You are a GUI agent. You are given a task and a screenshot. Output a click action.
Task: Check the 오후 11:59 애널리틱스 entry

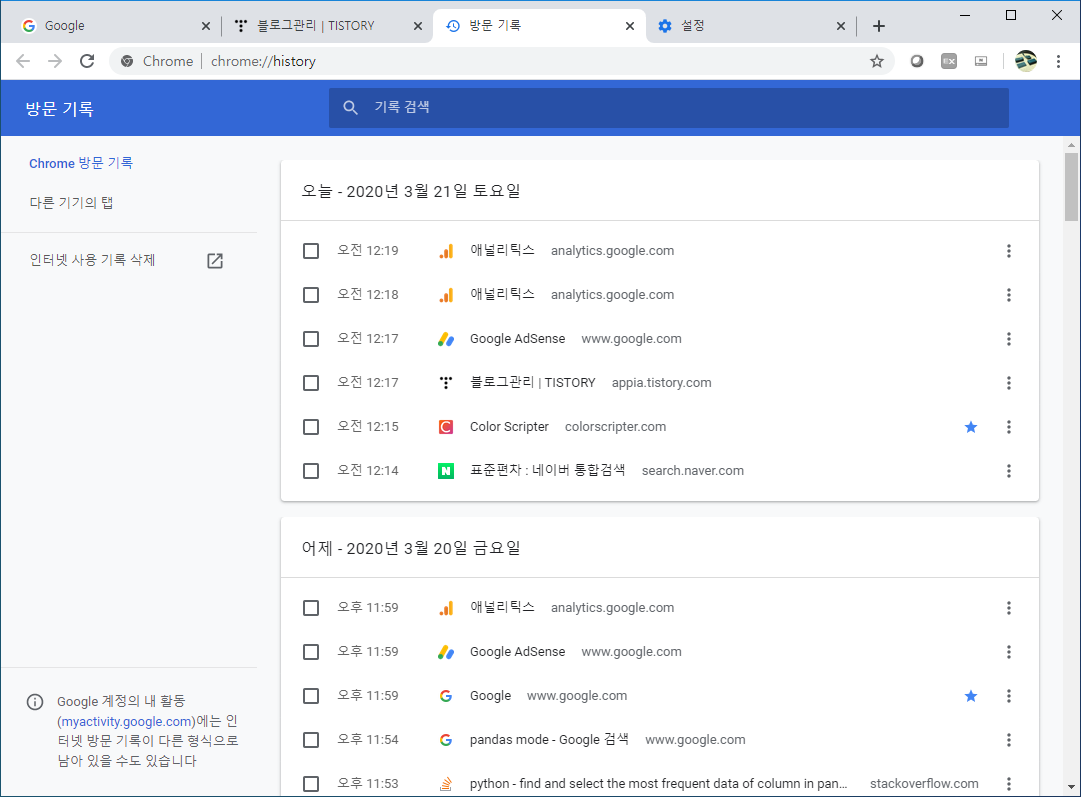pos(311,608)
